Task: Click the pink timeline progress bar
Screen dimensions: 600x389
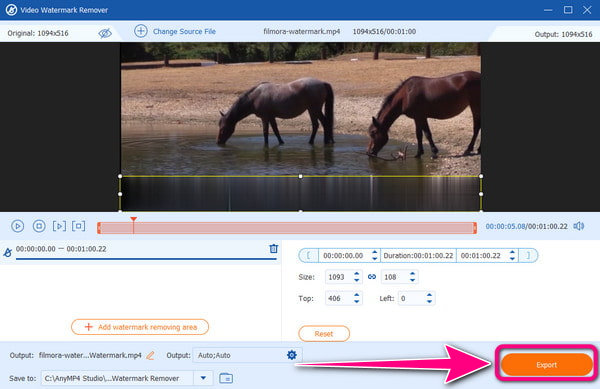Action: pos(287,228)
